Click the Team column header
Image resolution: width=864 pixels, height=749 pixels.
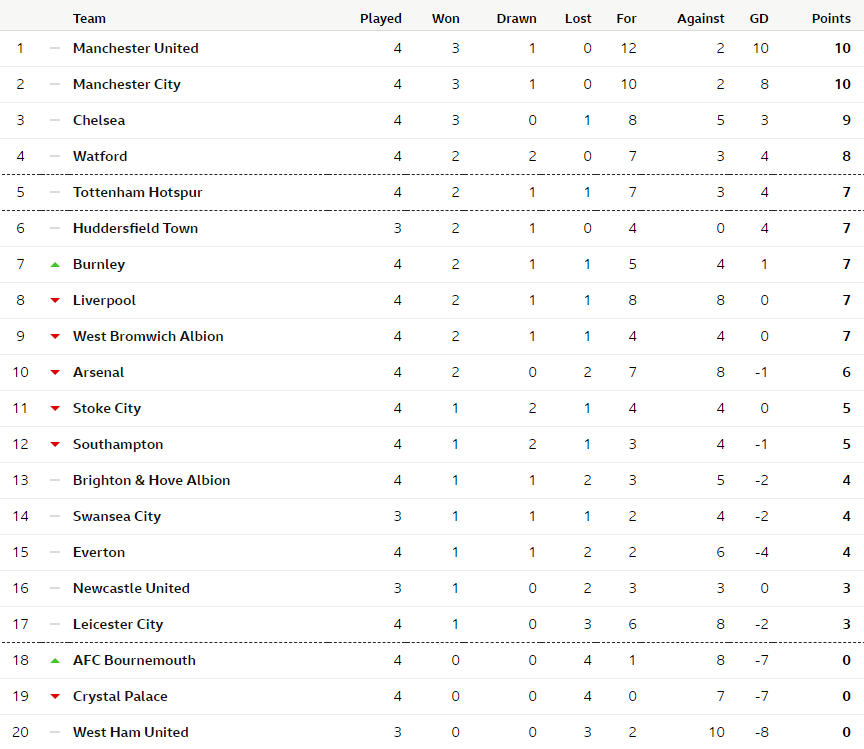click(89, 18)
